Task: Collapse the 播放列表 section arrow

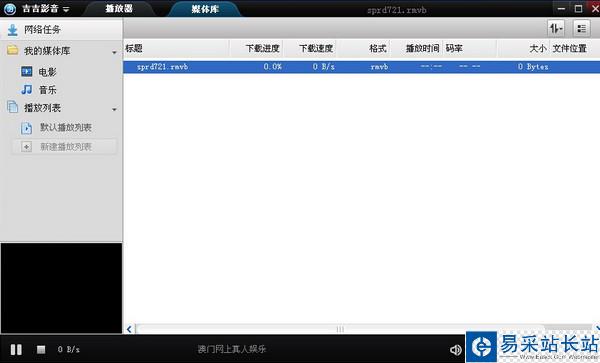Action: 114,110
